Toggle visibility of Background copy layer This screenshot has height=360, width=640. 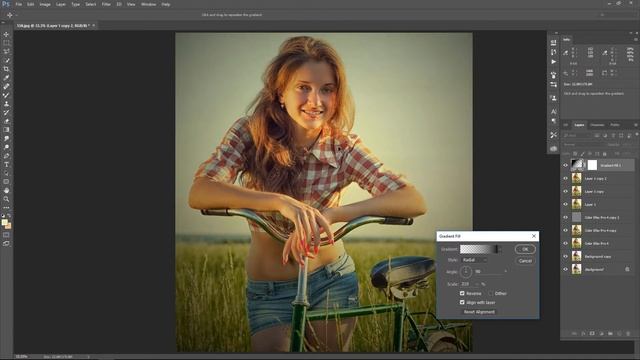click(x=566, y=256)
